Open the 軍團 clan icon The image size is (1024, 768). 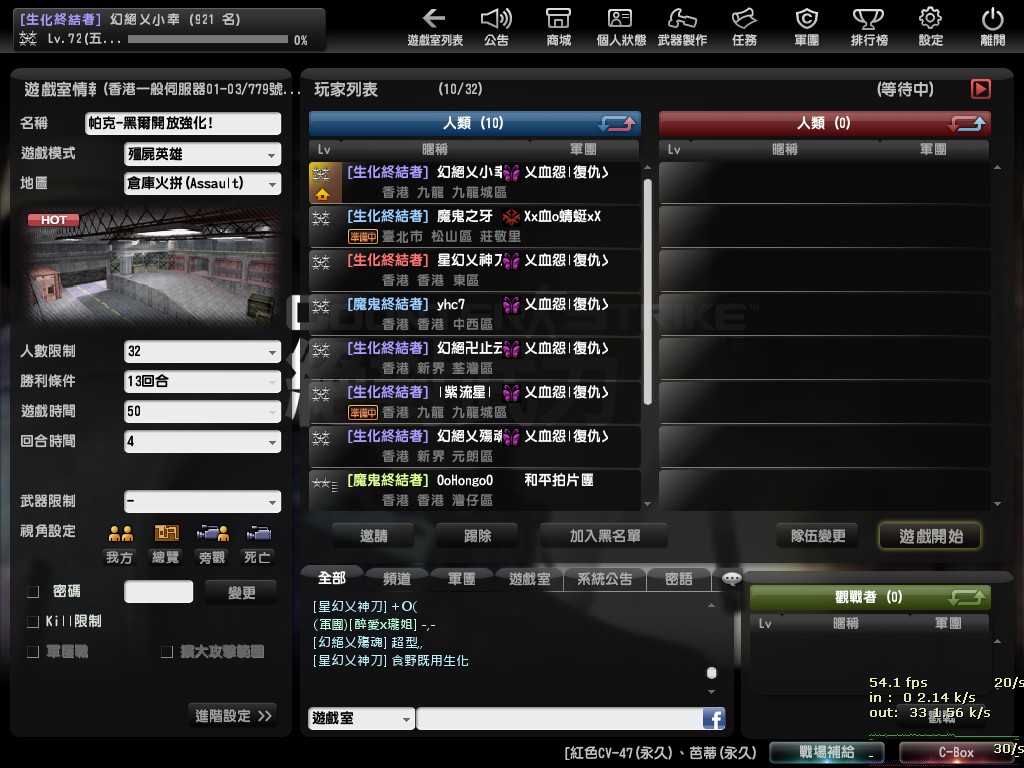[807, 27]
